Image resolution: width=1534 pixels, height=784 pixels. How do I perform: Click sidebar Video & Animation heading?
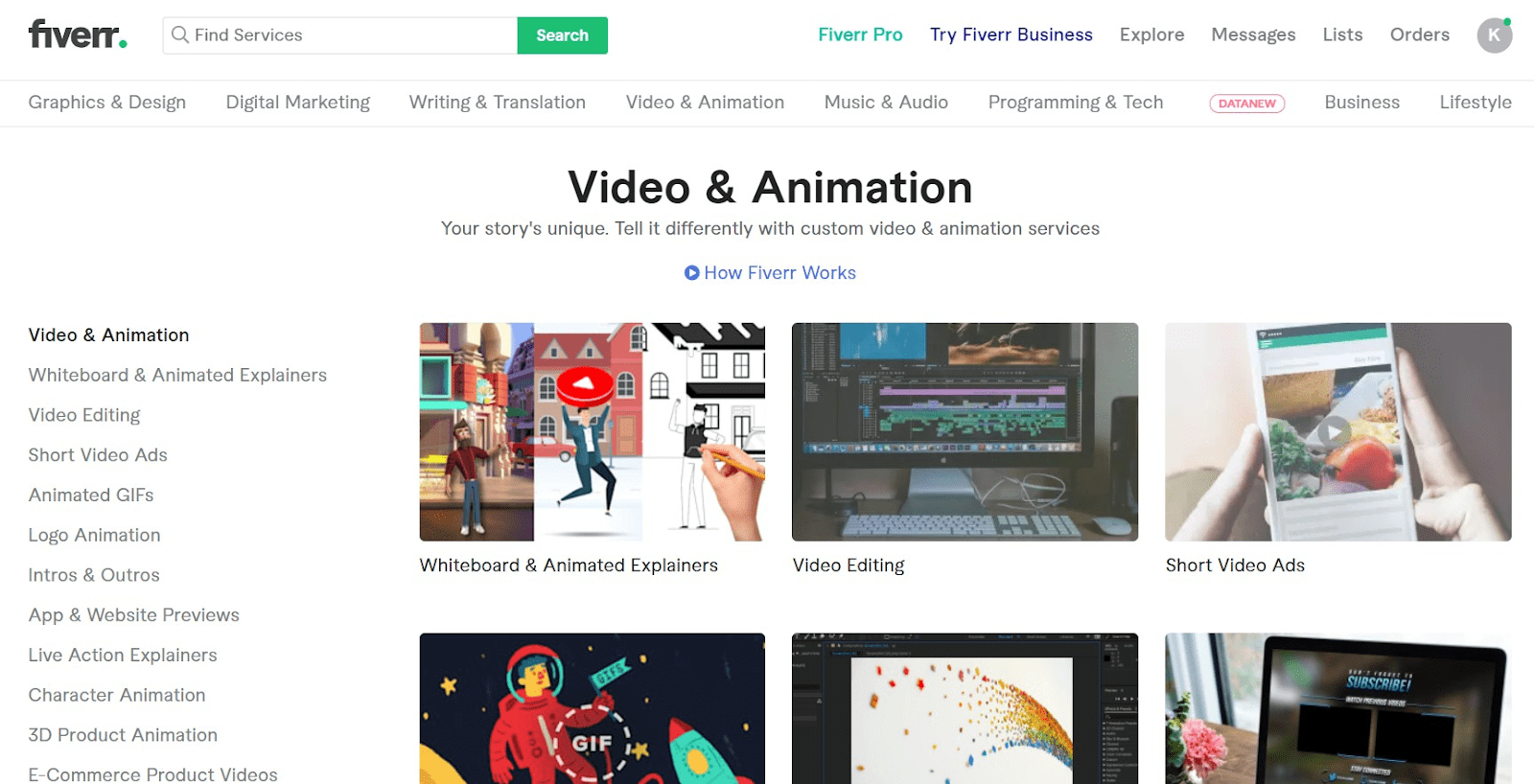108,335
